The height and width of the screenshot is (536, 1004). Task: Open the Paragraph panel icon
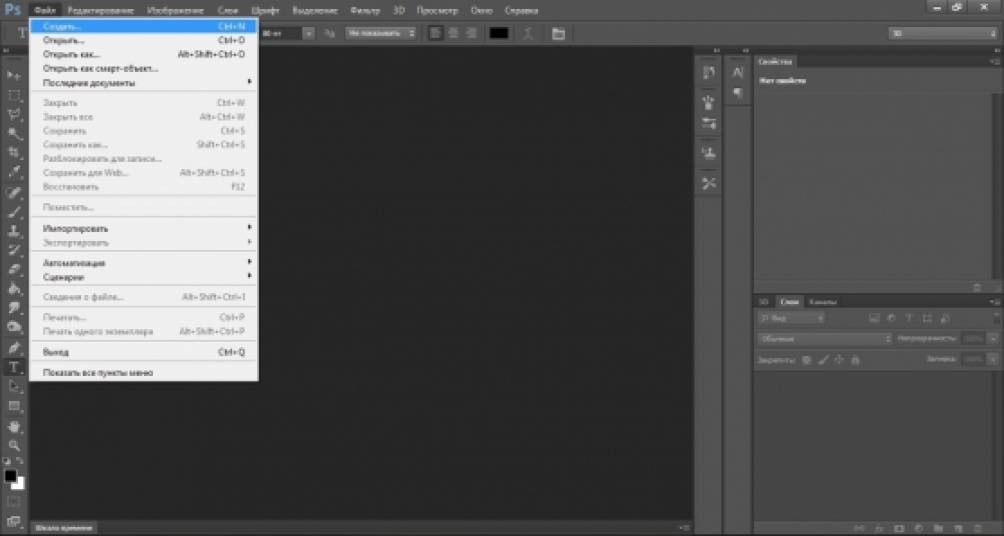tap(738, 93)
